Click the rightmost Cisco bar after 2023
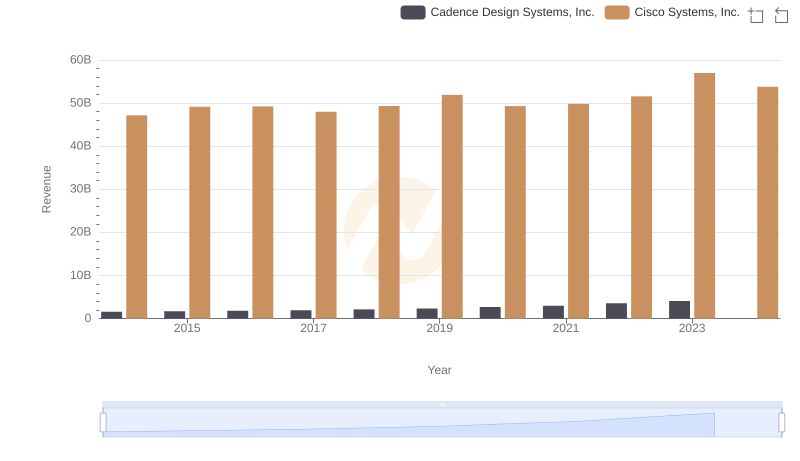 pyautogui.click(x=767, y=202)
